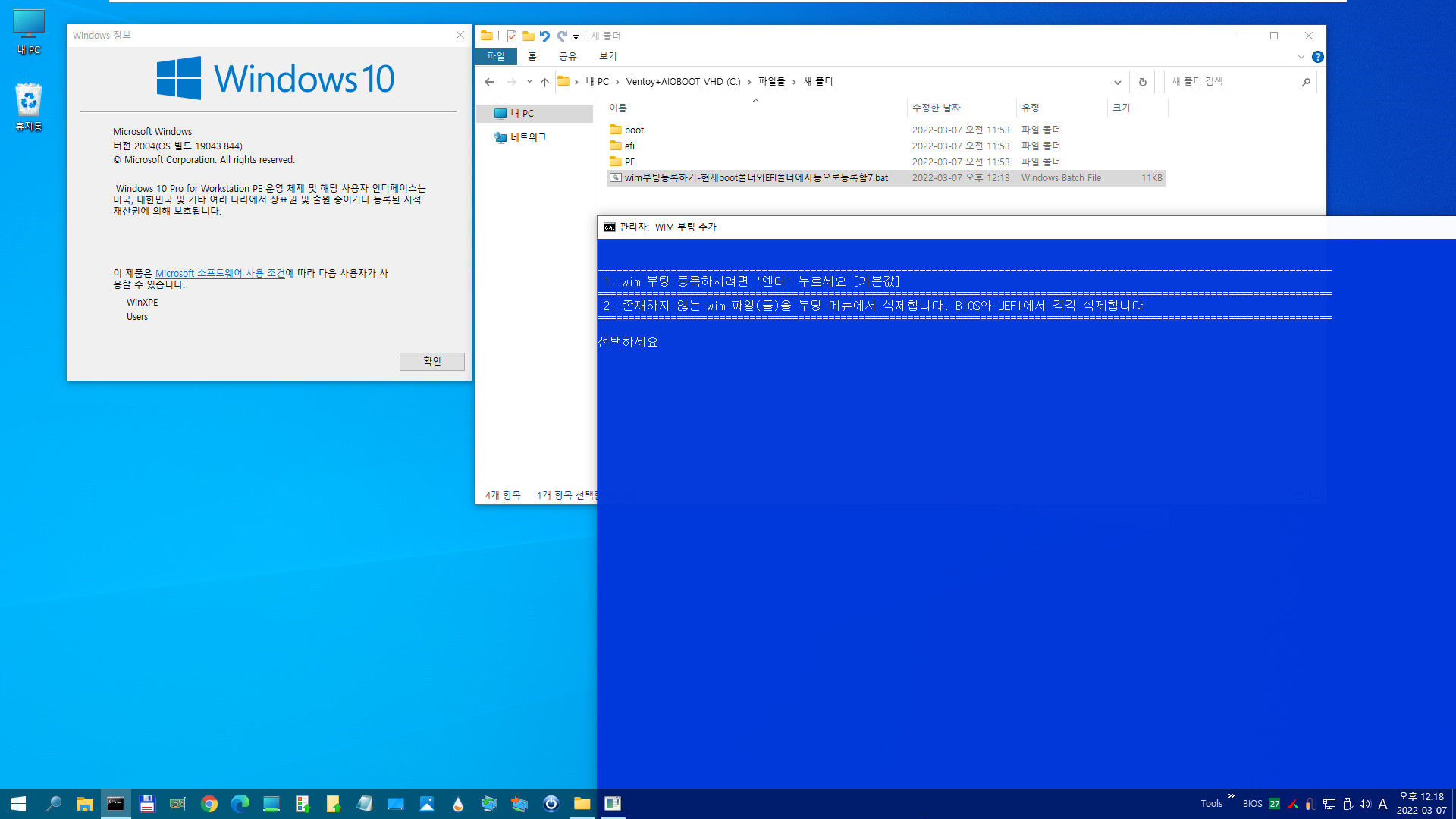This screenshot has width=1456, height=819.
Task: Open the search magnifier in taskbar
Action: click(53, 804)
